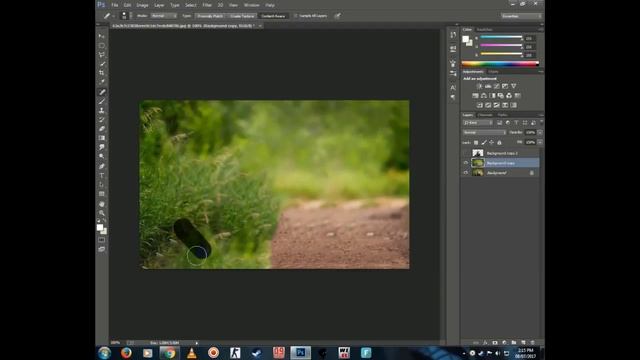This screenshot has height=360, width=640.
Task: Open the healing Mode dropdown
Action: [164, 16]
